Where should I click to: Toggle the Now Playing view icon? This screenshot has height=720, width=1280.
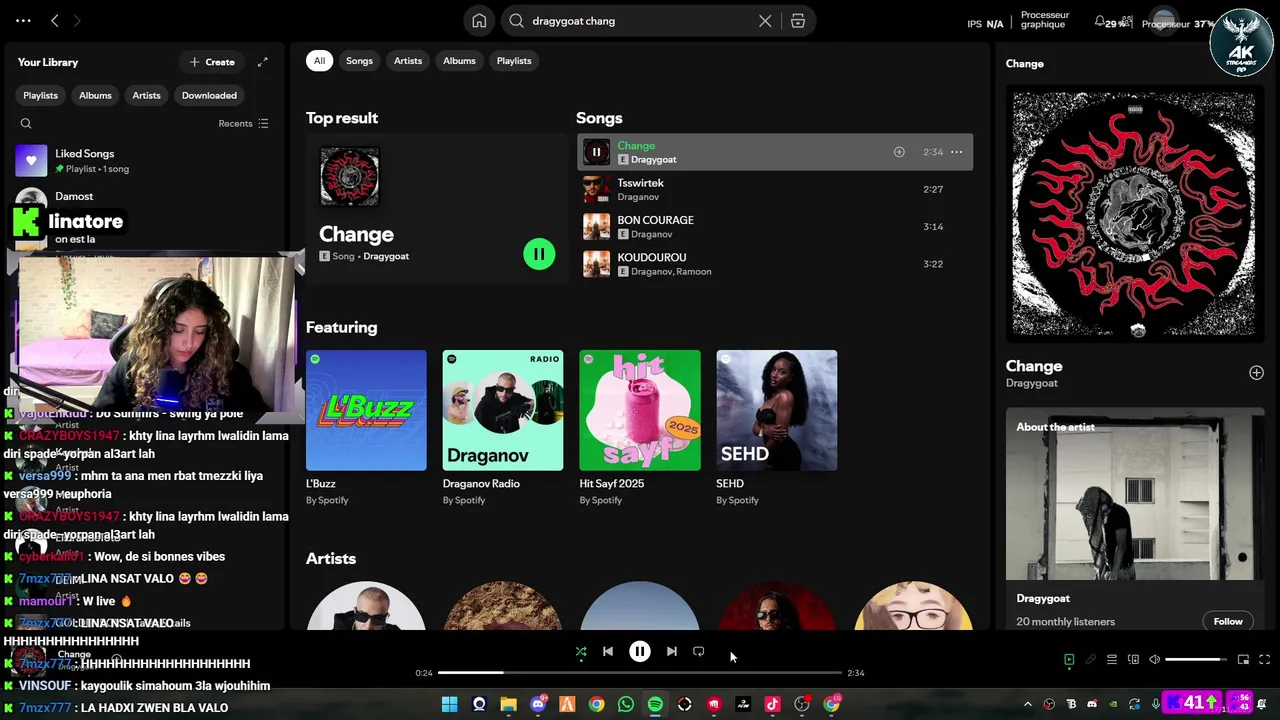1069,660
